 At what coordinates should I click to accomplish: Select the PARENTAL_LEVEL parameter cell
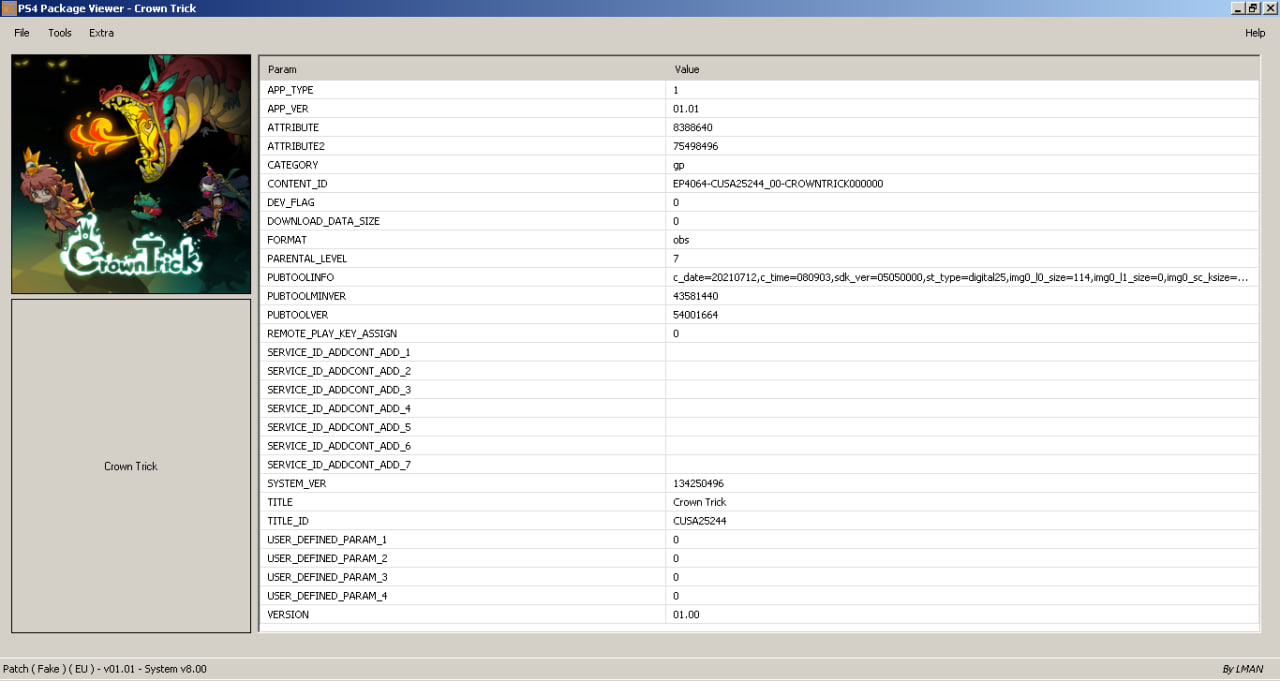(462, 259)
